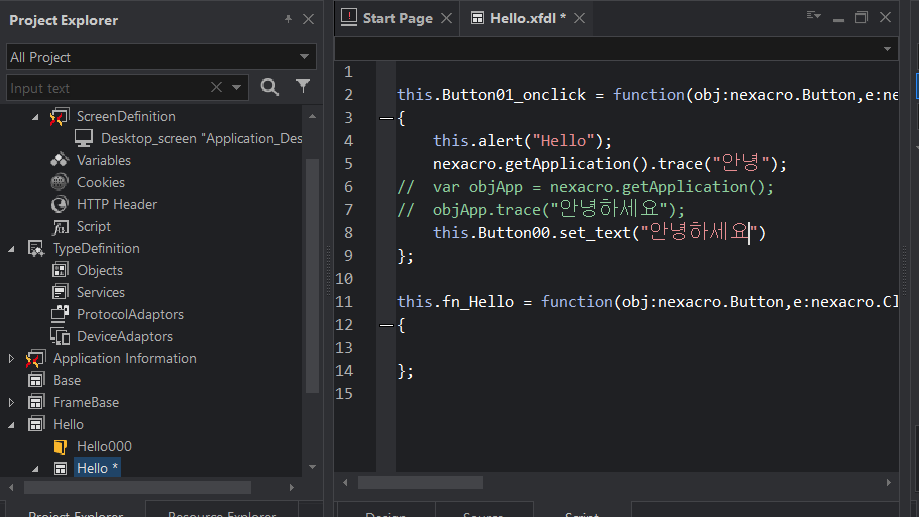
Task: Open the Start Page tab
Action: pyautogui.click(x=397, y=18)
